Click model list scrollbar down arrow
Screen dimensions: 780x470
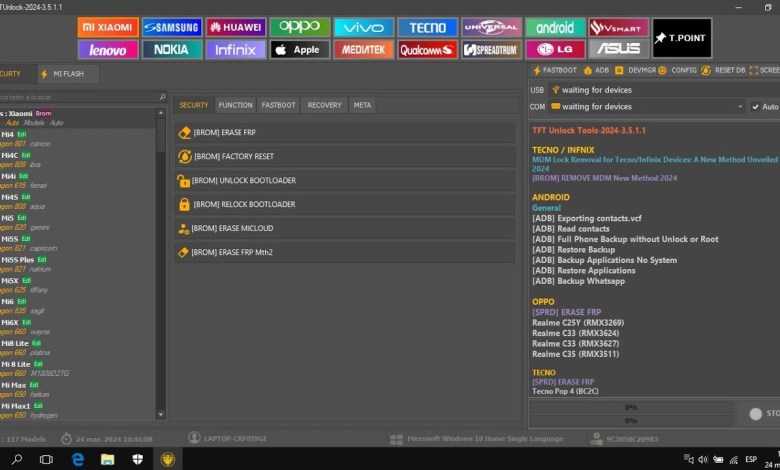point(161,414)
